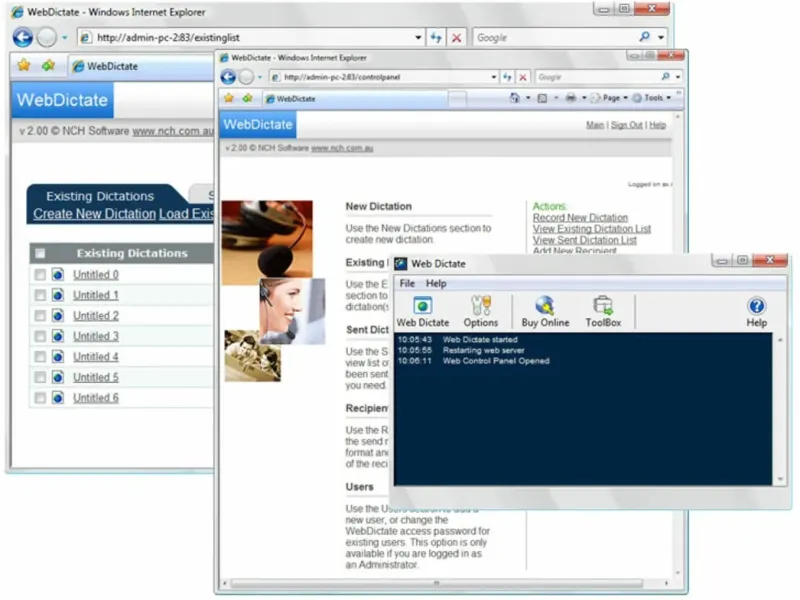Screen dimensions: 800x600
Task: Click View Sent Dictation List link
Action: pos(585,240)
